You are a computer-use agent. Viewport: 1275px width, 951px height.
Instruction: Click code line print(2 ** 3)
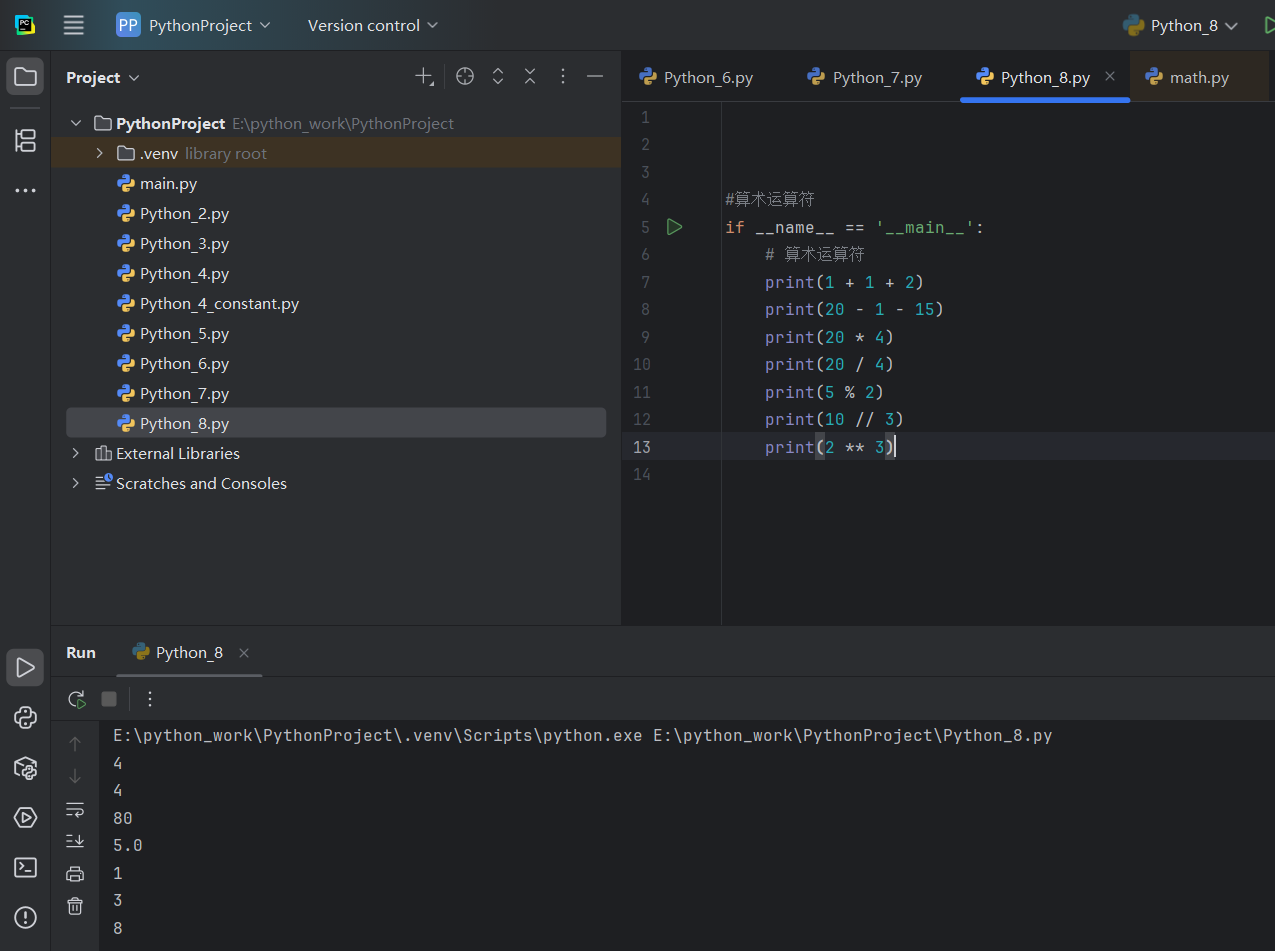click(x=830, y=447)
